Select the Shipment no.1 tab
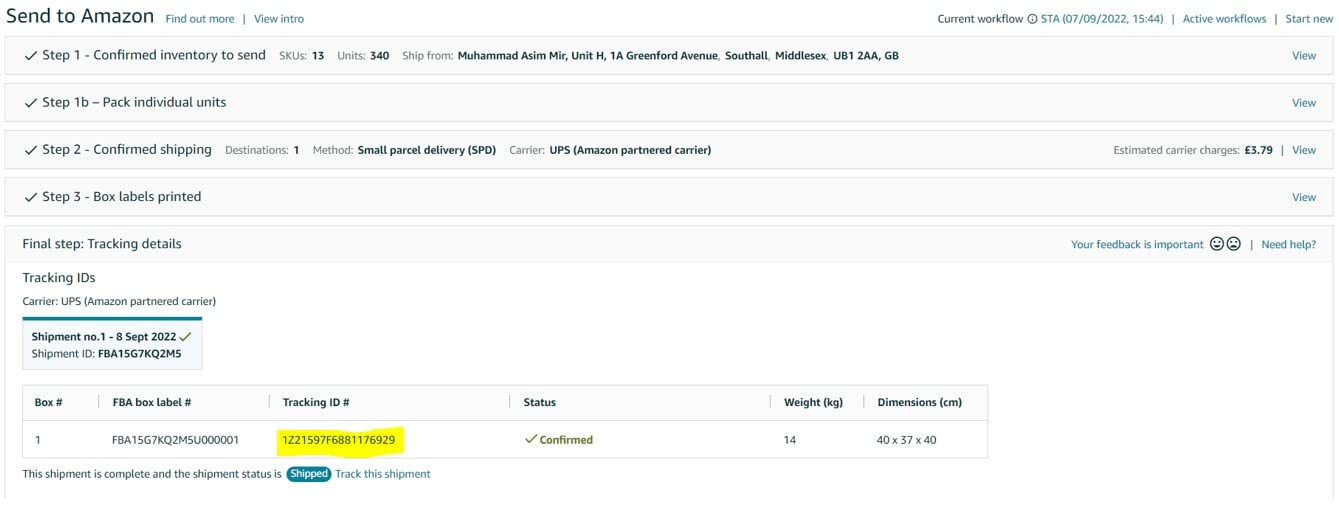The width and height of the screenshot is (1339, 505). point(111,344)
